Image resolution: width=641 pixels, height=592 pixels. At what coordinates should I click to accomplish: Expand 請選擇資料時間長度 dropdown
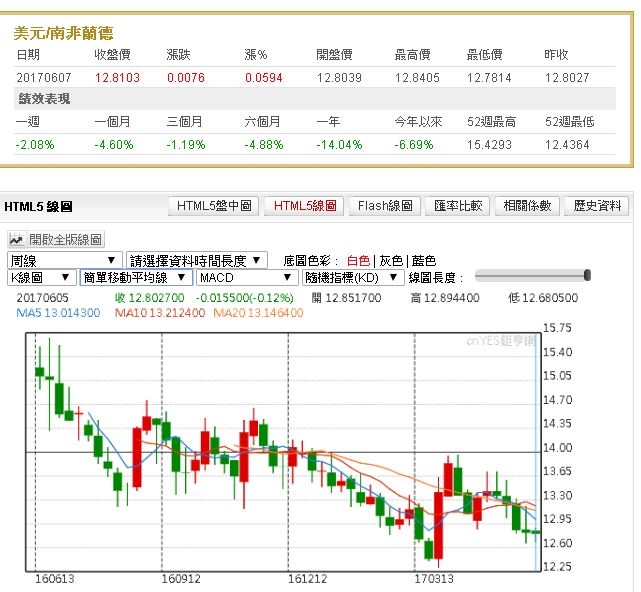pyautogui.click(x=197, y=260)
